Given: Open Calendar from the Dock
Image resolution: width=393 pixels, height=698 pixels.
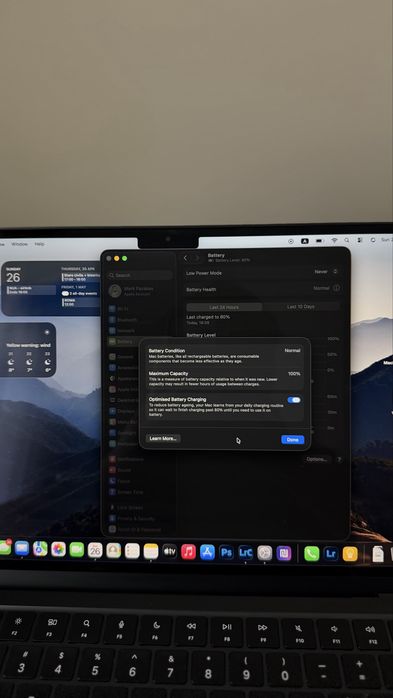Looking at the screenshot, I should (95, 550).
